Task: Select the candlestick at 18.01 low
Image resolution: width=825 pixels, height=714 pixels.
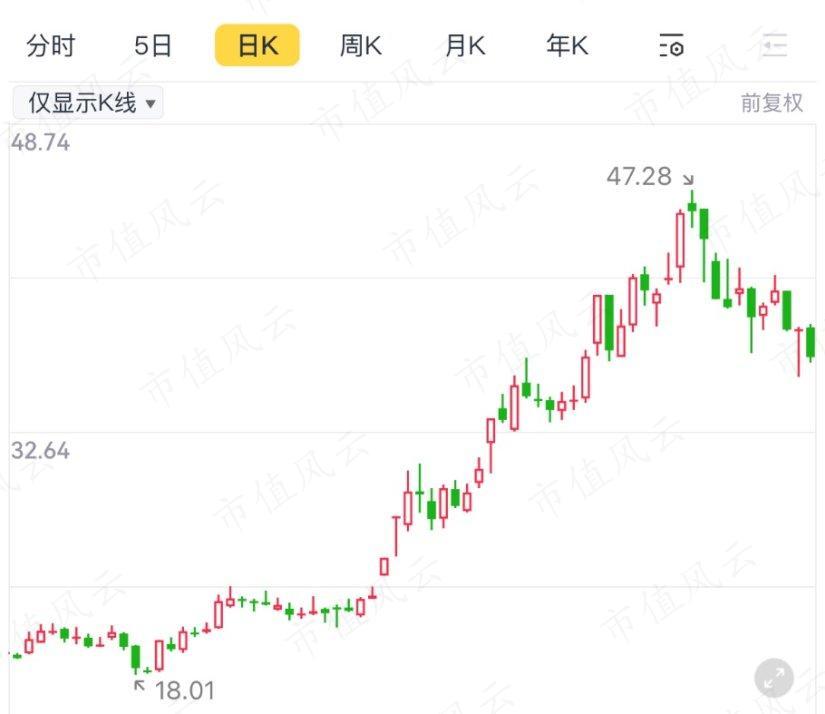Action: click(136, 657)
